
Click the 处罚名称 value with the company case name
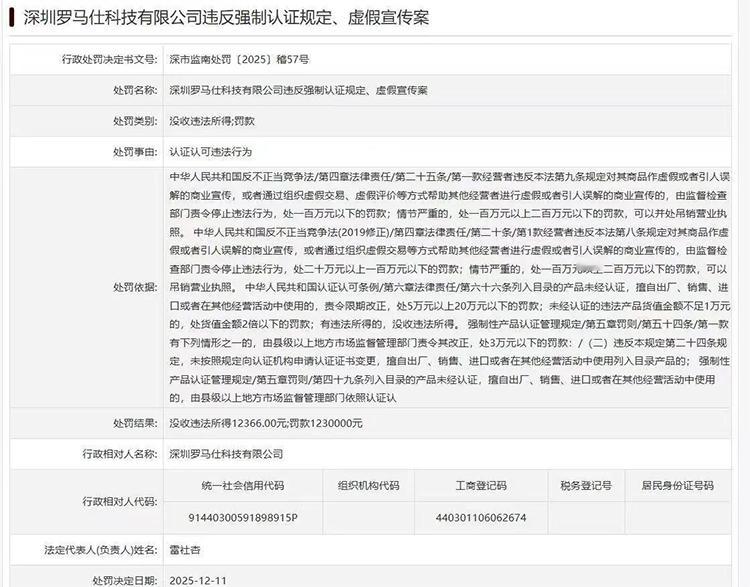[x=298, y=90]
